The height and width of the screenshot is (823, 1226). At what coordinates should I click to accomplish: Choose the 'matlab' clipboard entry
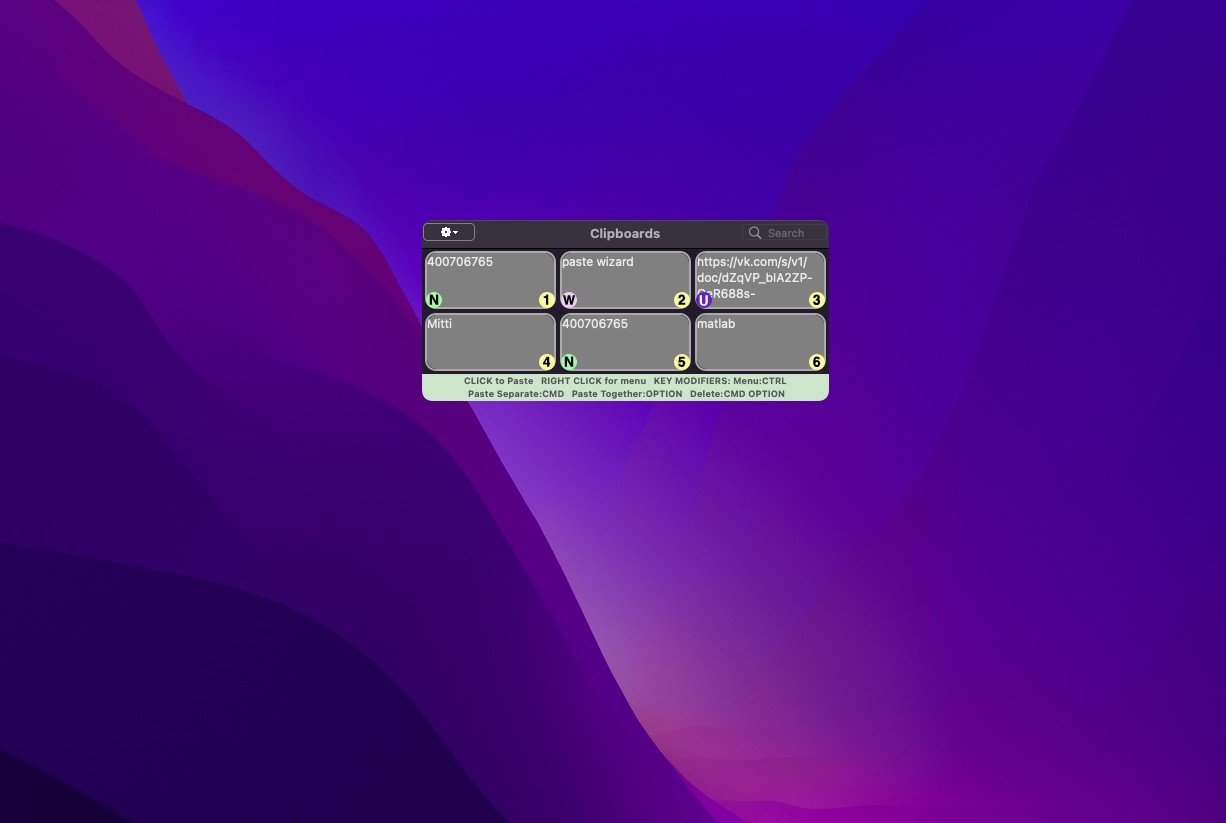759,340
